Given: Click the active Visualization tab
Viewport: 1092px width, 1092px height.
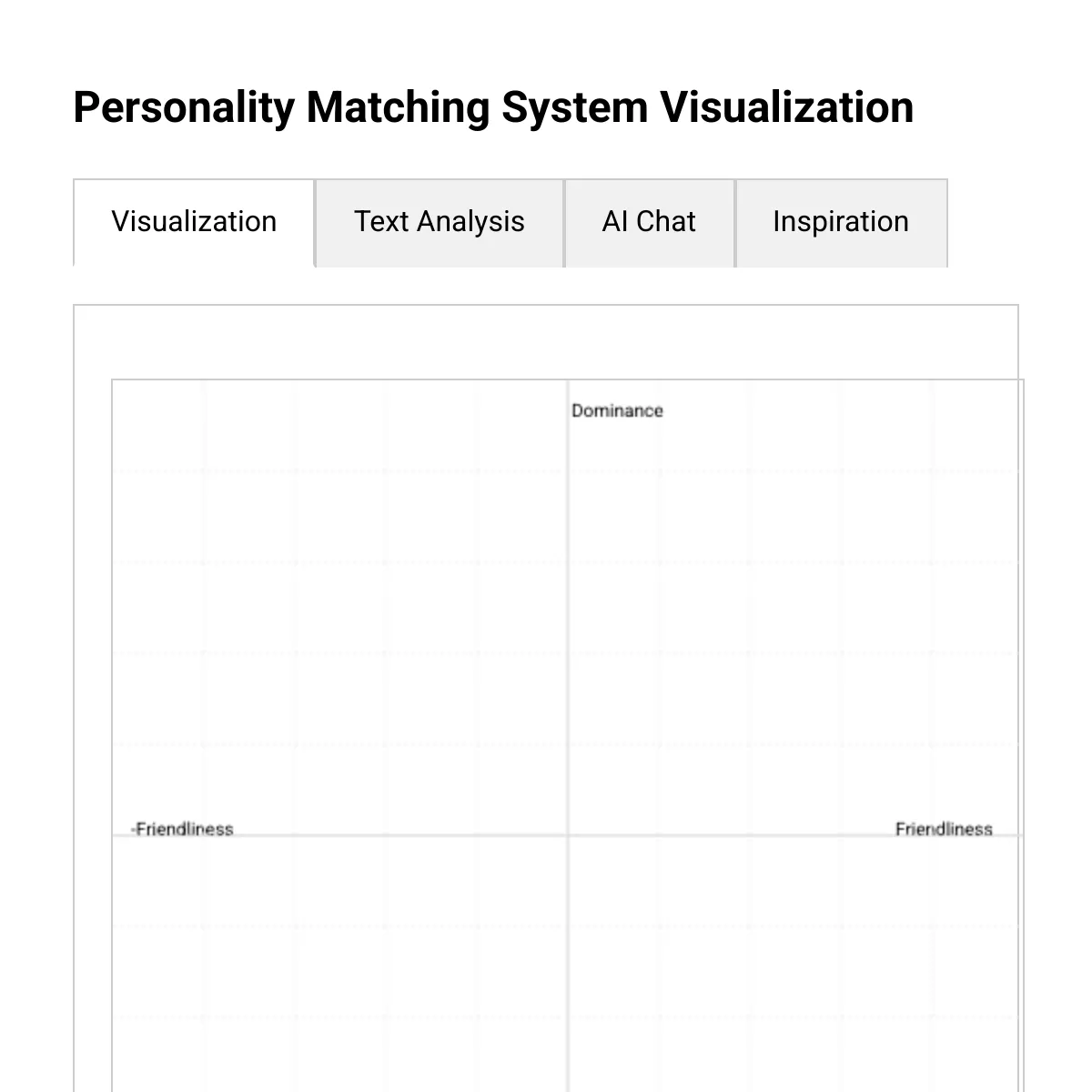Looking at the screenshot, I should click(193, 222).
